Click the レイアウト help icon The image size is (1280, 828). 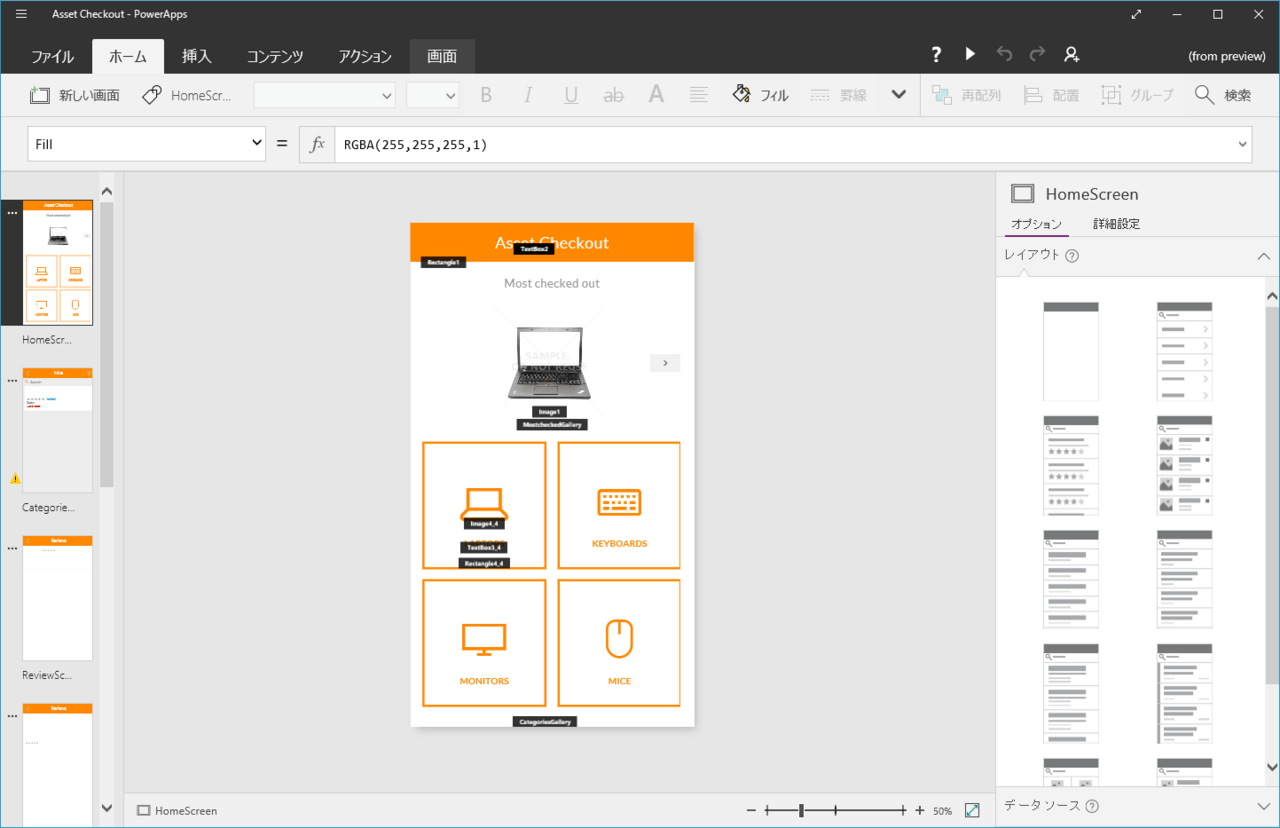click(1072, 256)
